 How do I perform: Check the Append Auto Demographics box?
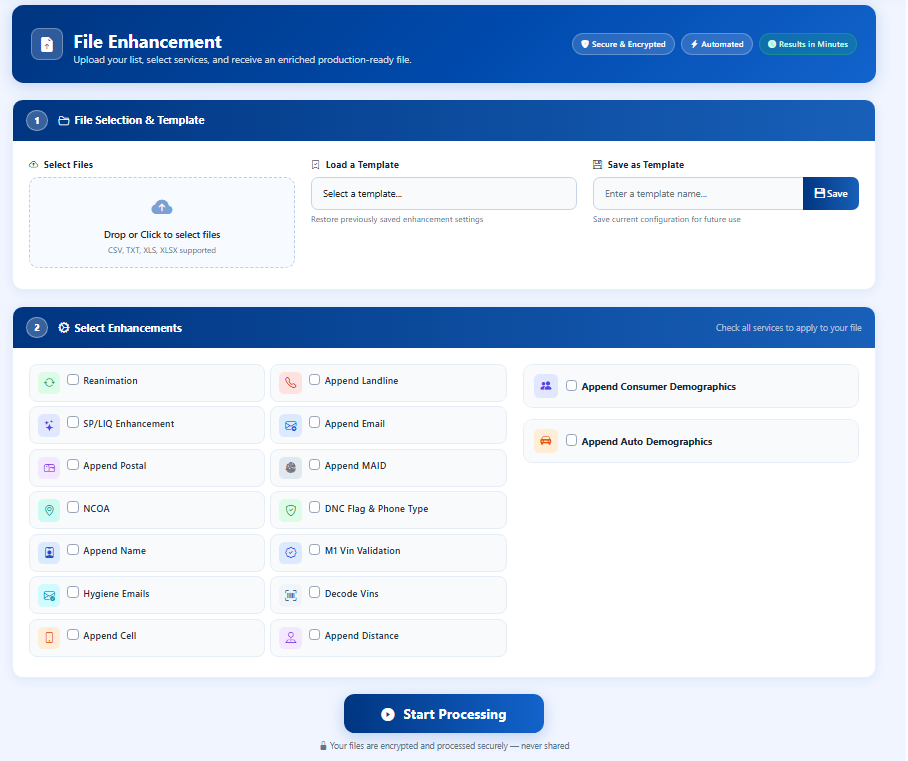[x=572, y=440]
